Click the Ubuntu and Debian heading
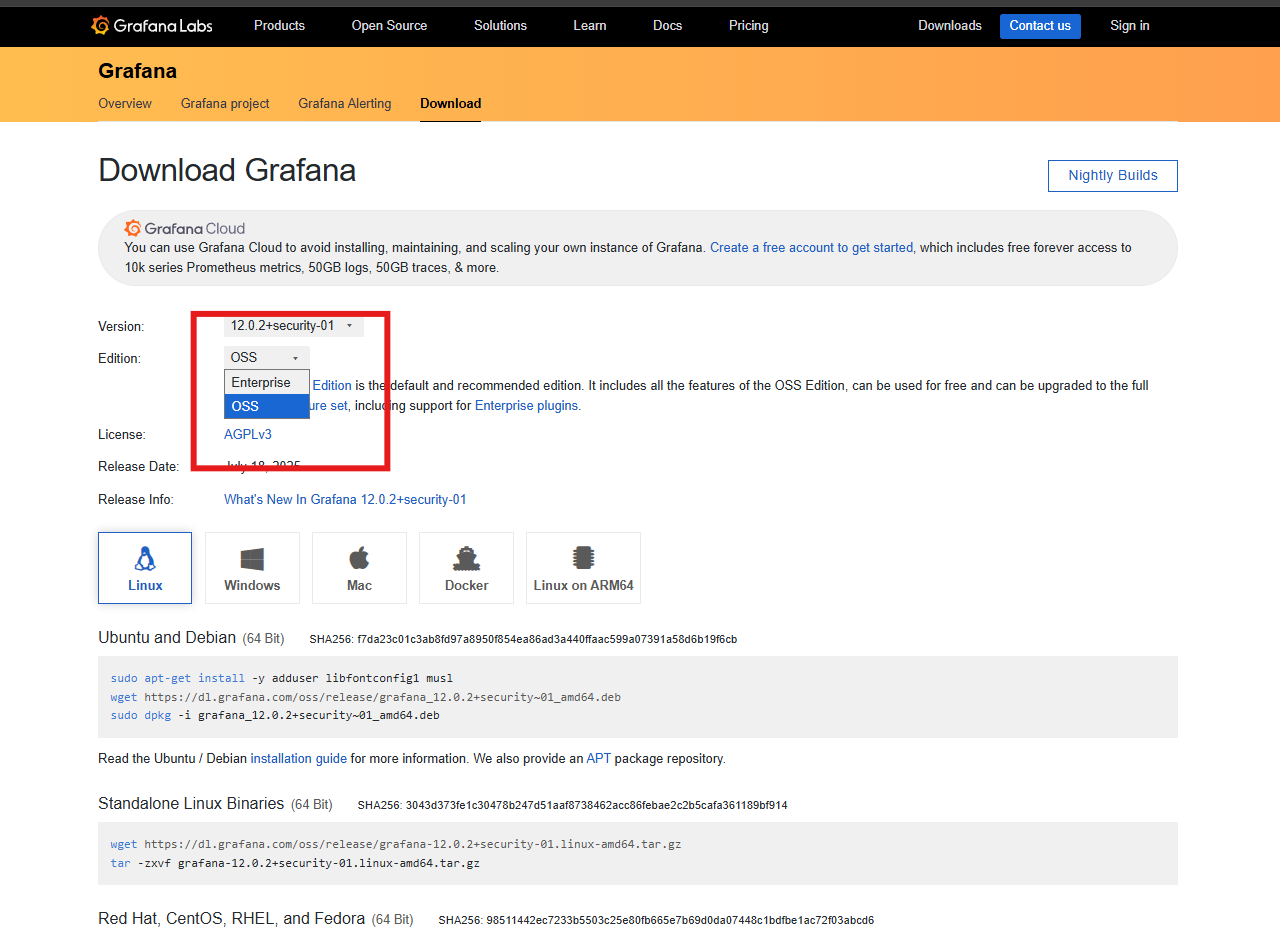 coord(167,638)
